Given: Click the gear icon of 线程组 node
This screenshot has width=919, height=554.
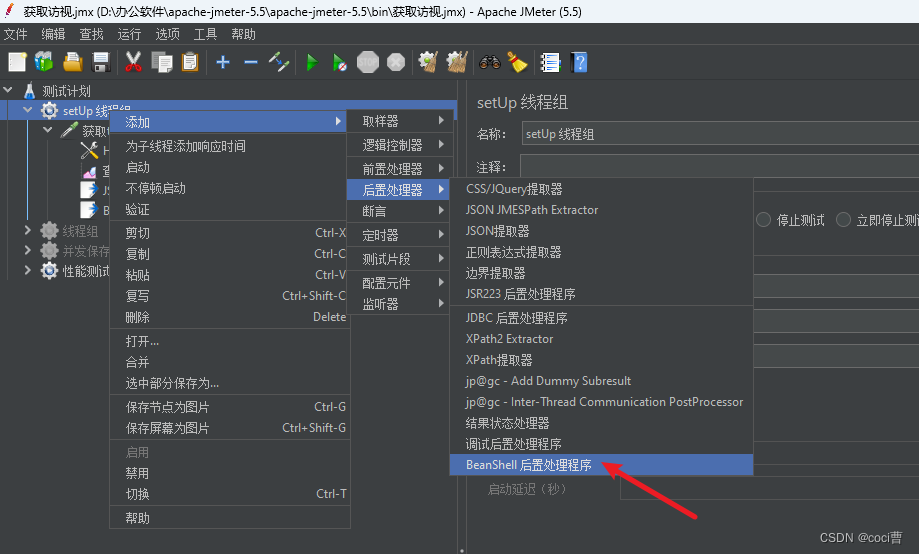Looking at the screenshot, I should pos(49,230).
